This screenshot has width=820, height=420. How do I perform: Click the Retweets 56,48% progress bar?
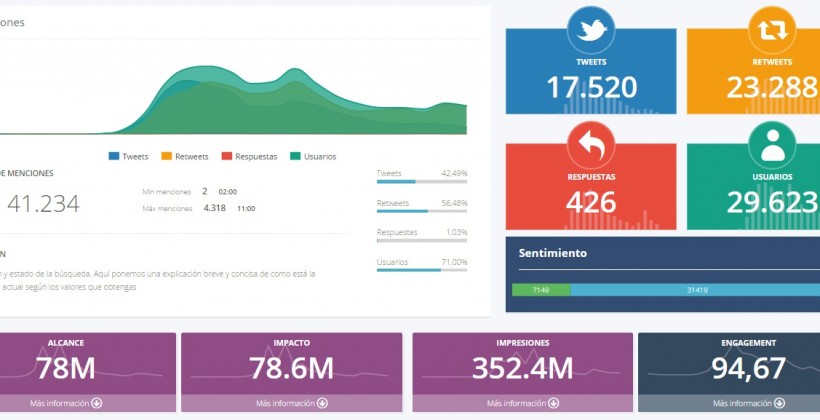422,211
